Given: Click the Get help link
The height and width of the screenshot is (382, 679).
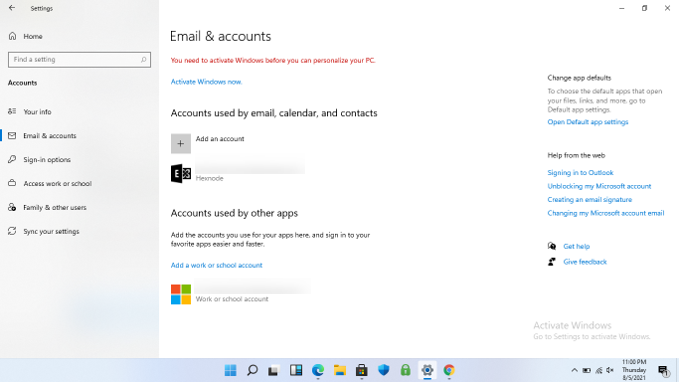Looking at the screenshot, I should click(576, 246).
